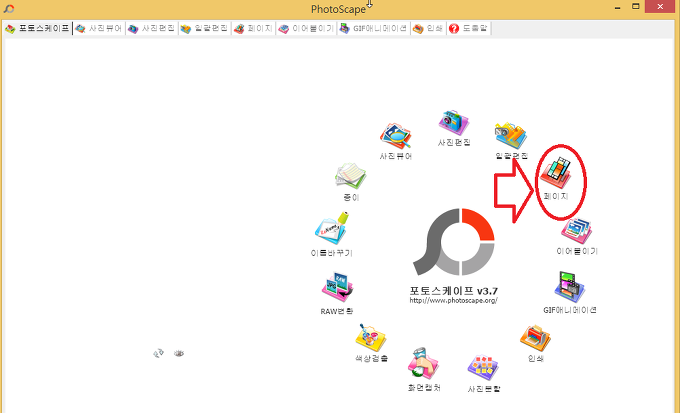The image size is (680, 413).
Task: Toggle the small eye icon at bottom left
Action: pos(179,354)
